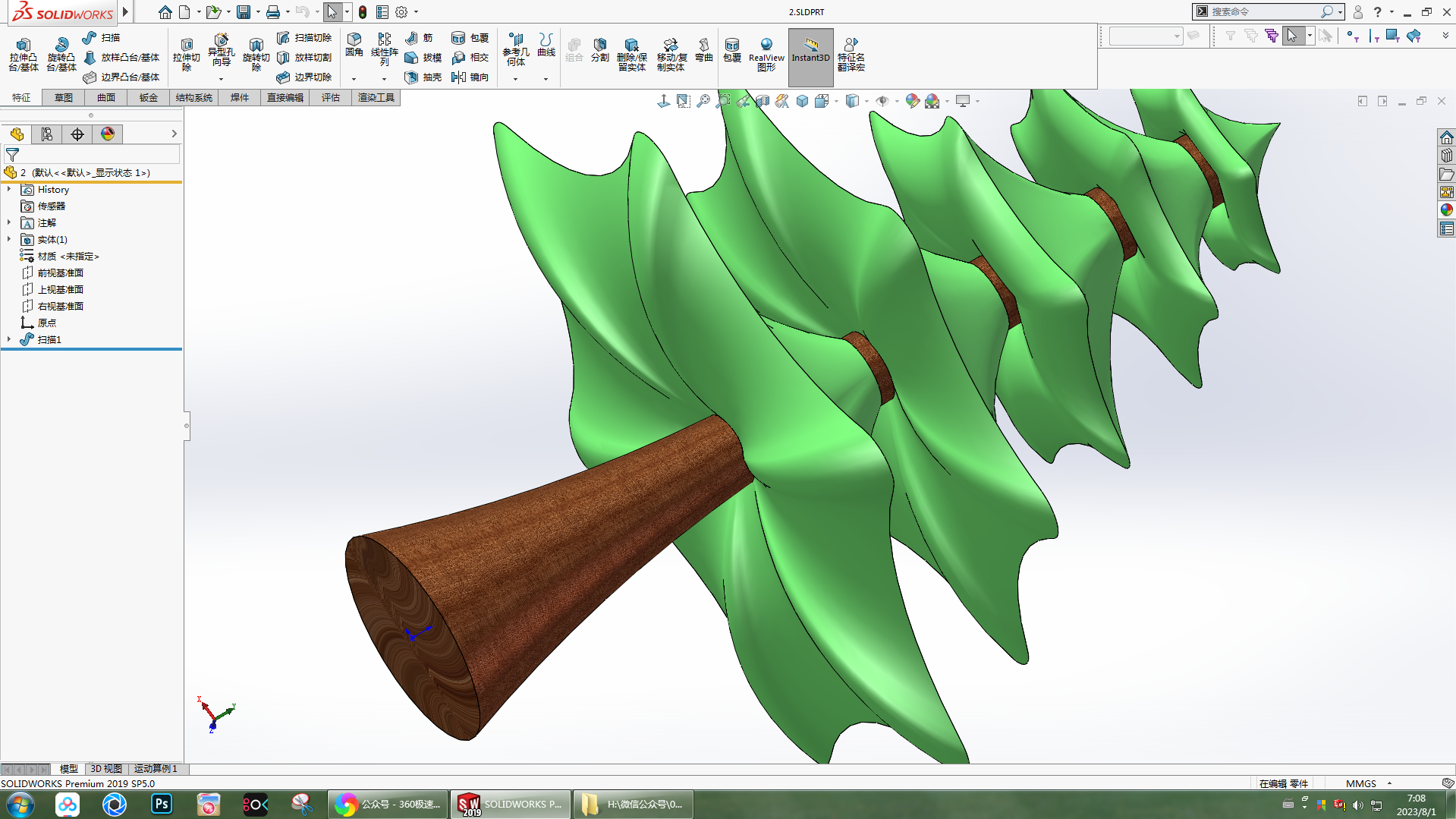Open the 异型孔向导 dropdown arrow
The width and height of the screenshot is (1456, 819).
click(x=221, y=79)
